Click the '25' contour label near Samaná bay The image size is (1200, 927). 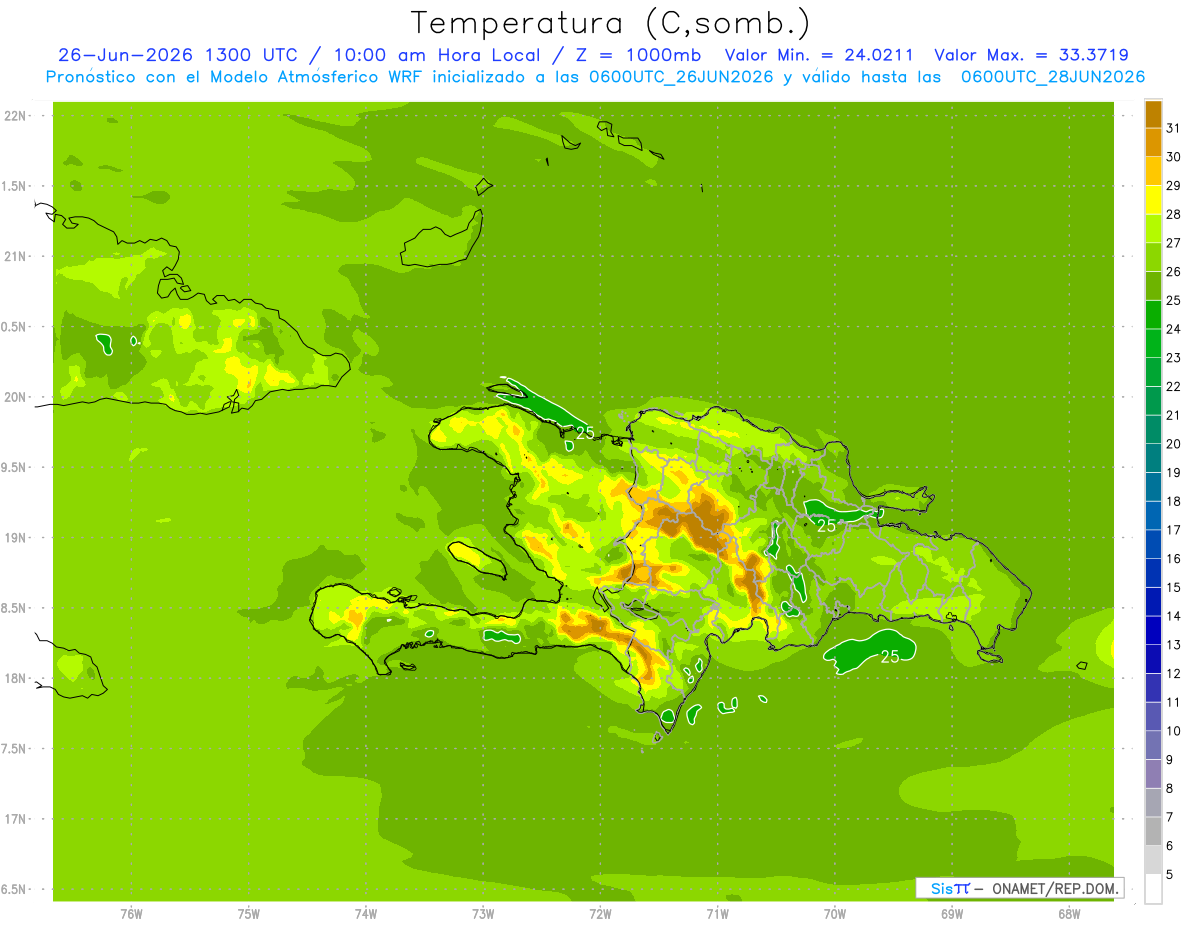pos(827,524)
